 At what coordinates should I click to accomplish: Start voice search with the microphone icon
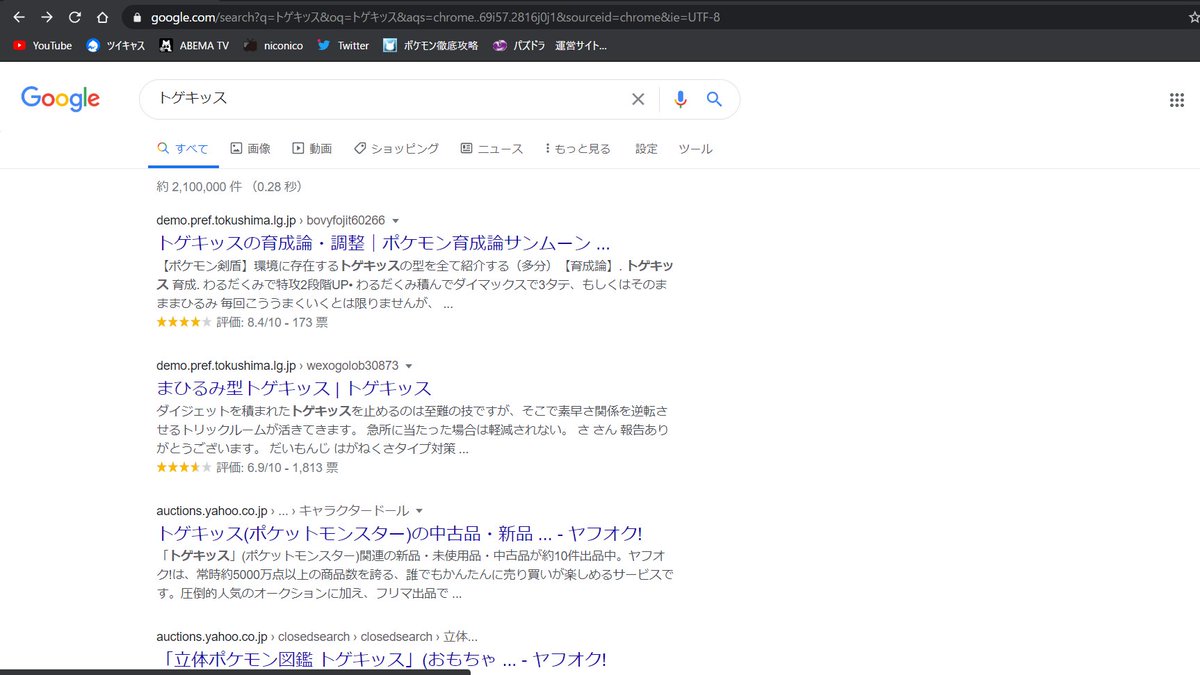pyautogui.click(x=680, y=99)
